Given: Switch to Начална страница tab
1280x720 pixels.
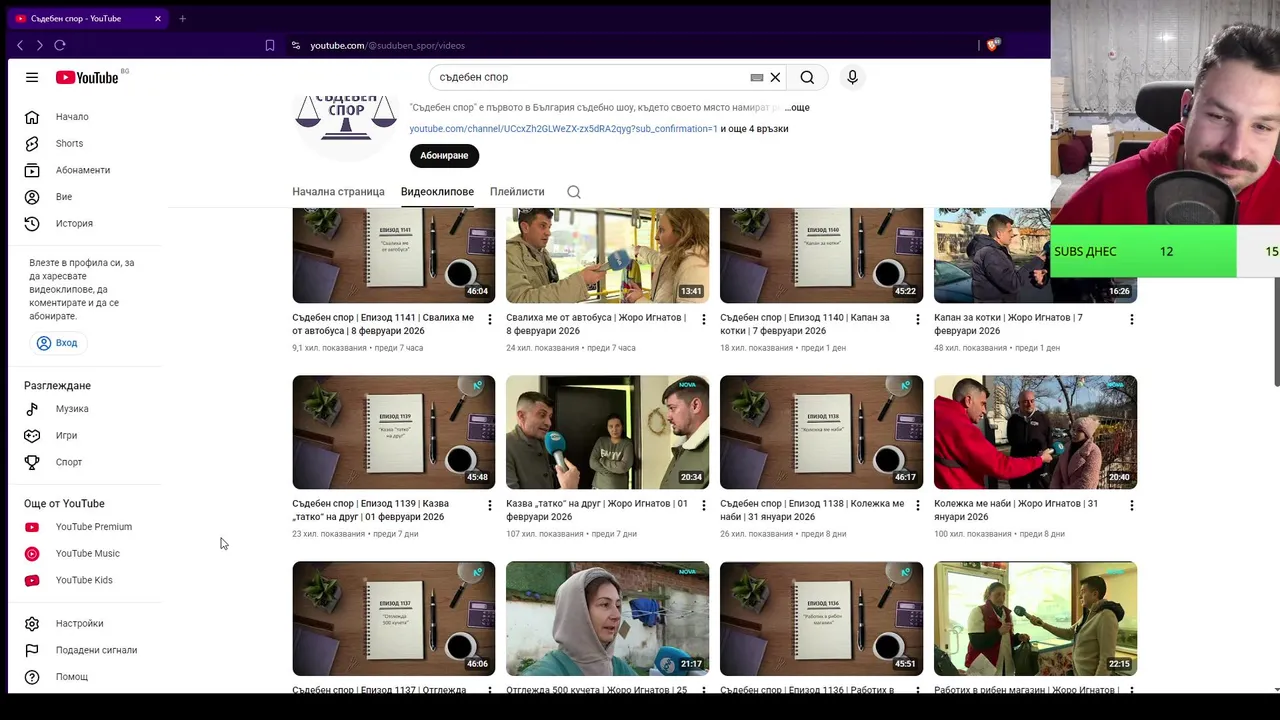Looking at the screenshot, I should 338,192.
